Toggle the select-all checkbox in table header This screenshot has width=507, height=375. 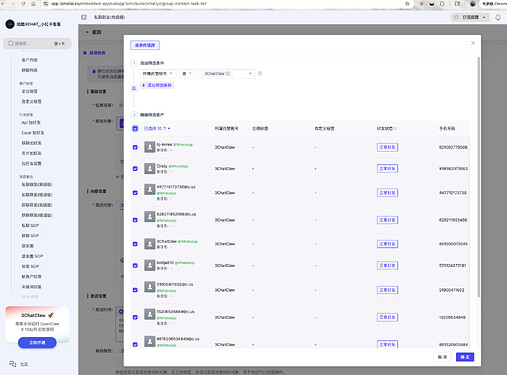(x=135, y=128)
